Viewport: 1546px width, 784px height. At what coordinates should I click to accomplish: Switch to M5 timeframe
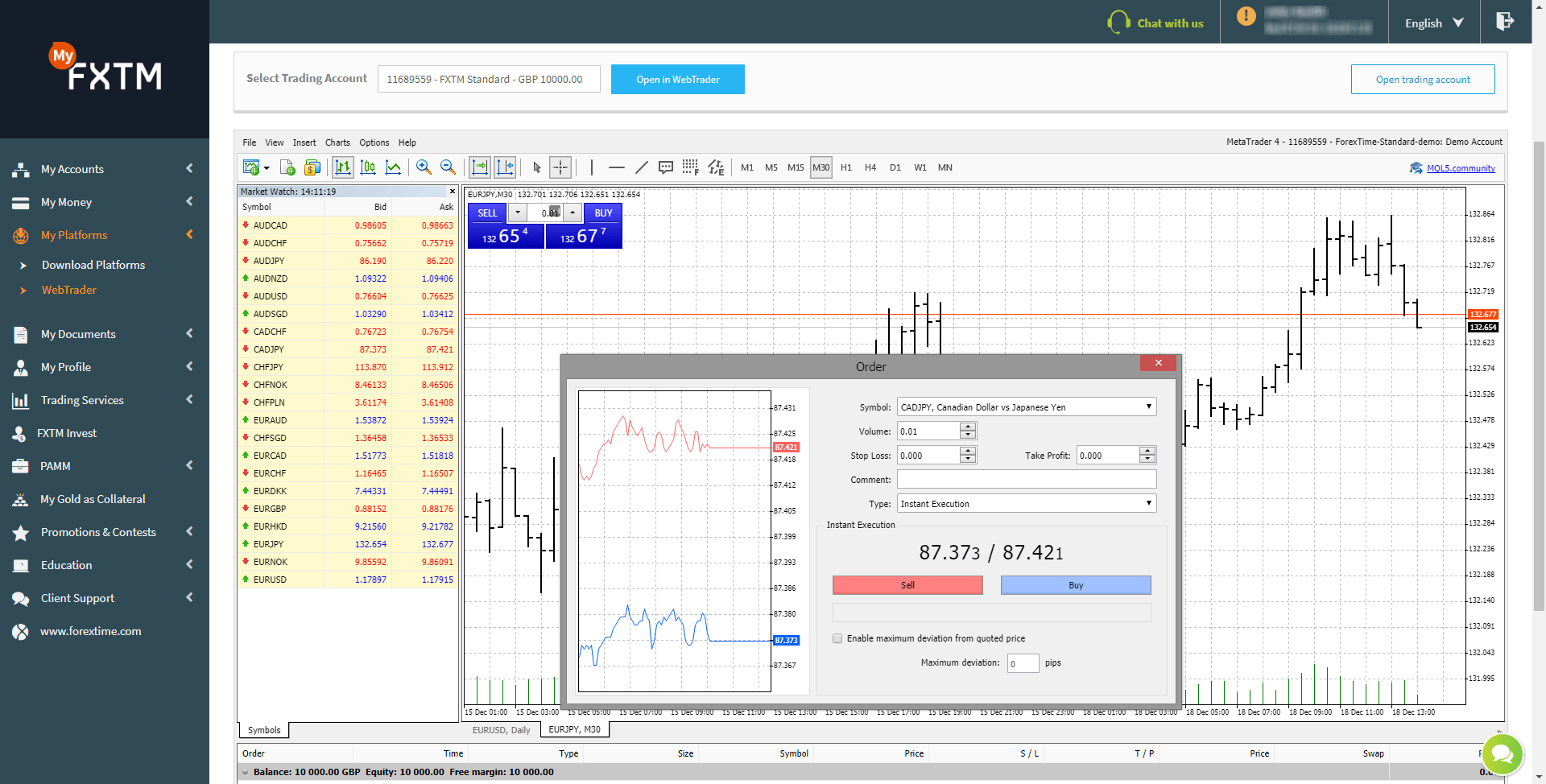[x=771, y=167]
